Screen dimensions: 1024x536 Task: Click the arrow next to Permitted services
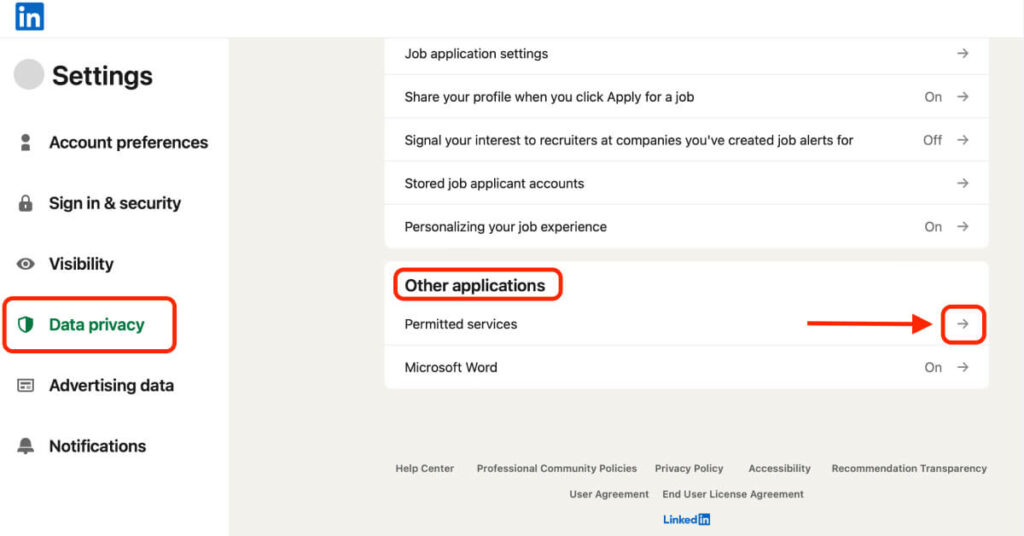pyautogui.click(x=963, y=324)
